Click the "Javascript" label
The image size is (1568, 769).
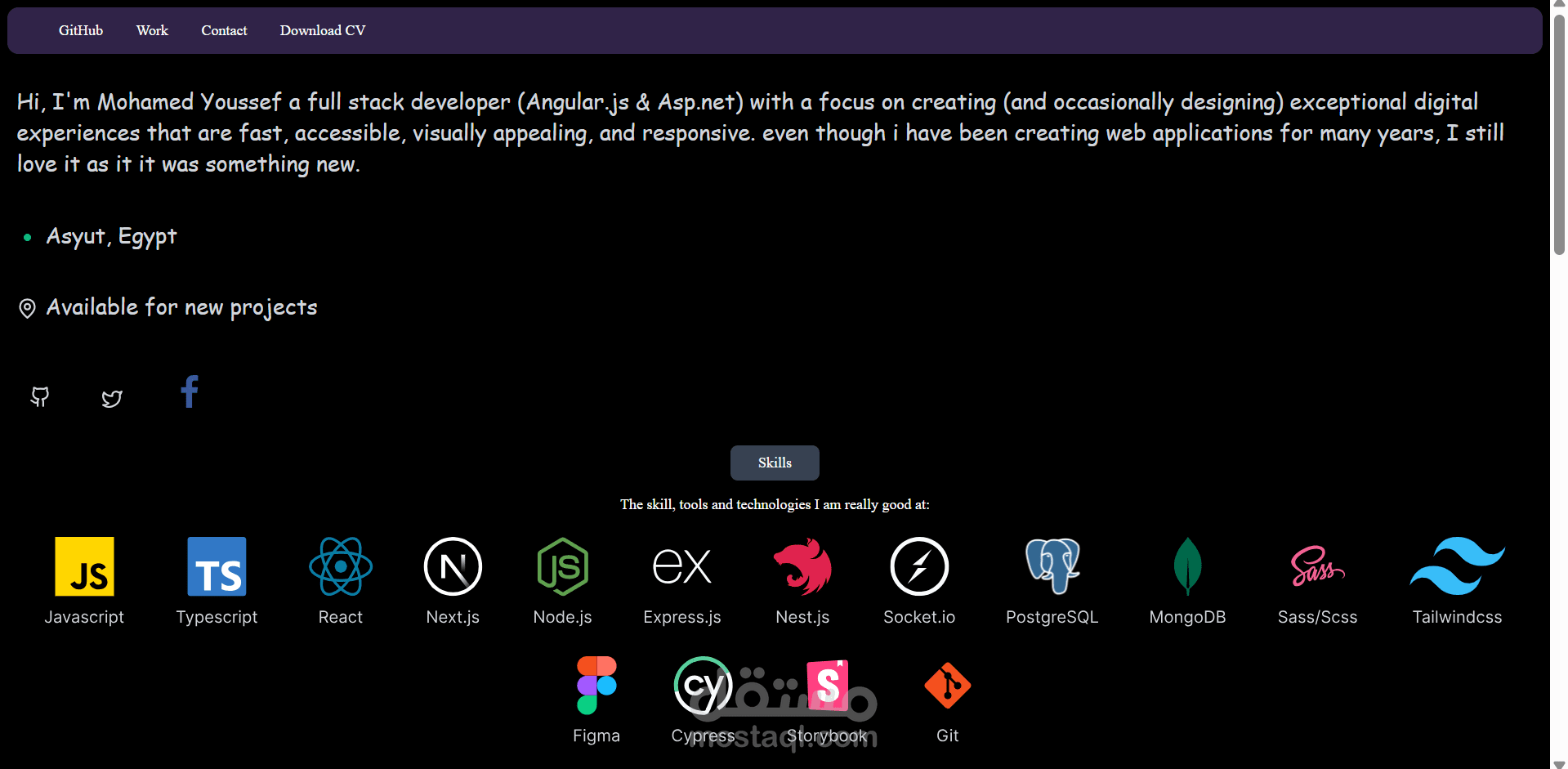coord(84,617)
